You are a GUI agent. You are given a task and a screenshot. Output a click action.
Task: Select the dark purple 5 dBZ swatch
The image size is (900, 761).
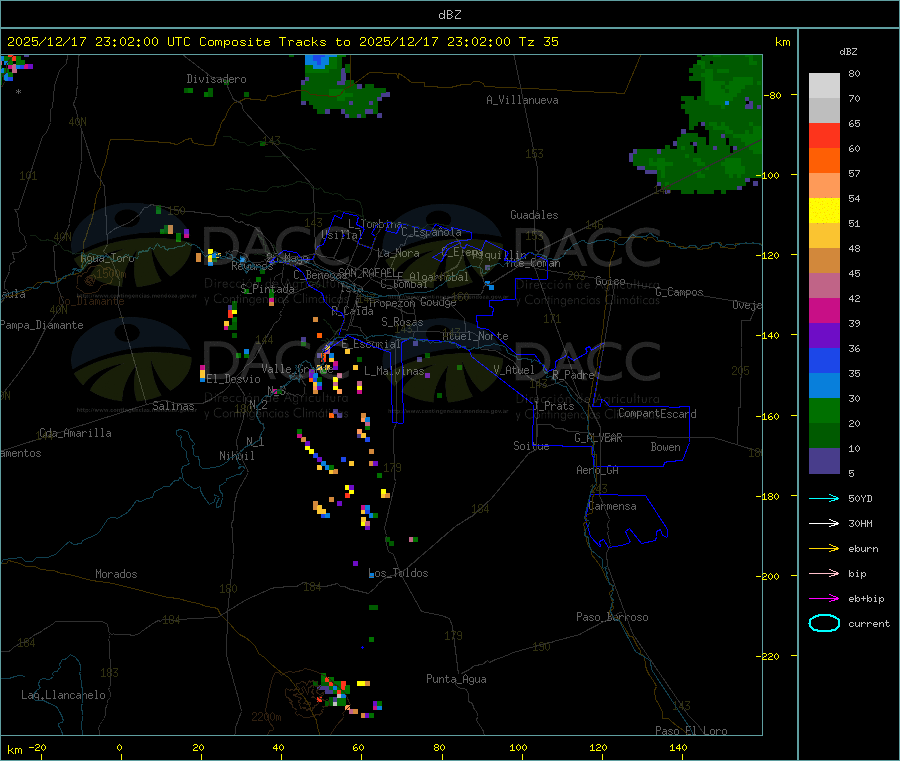coord(824,461)
